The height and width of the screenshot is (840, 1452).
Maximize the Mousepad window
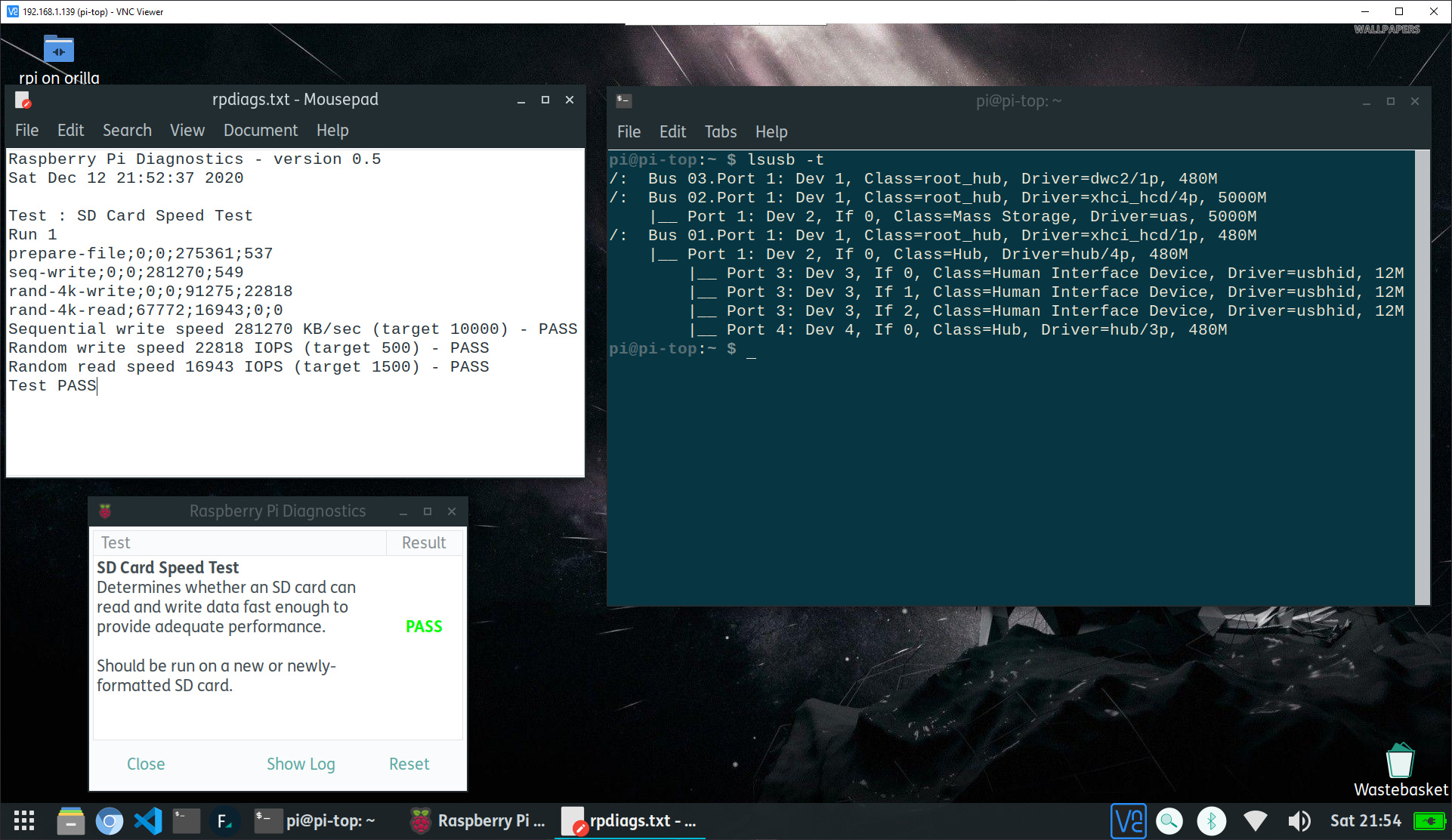point(545,100)
